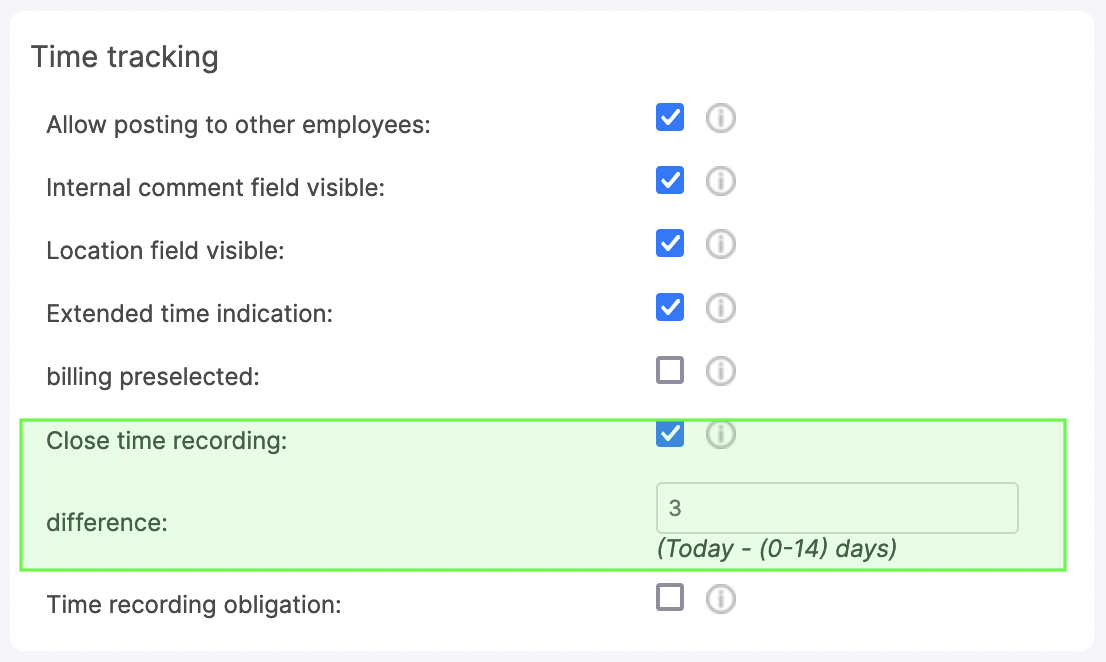Enable the Time recording obligation checkbox
Viewport: 1106px width, 662px height.
pyautogui.click(x=669, y=597)
